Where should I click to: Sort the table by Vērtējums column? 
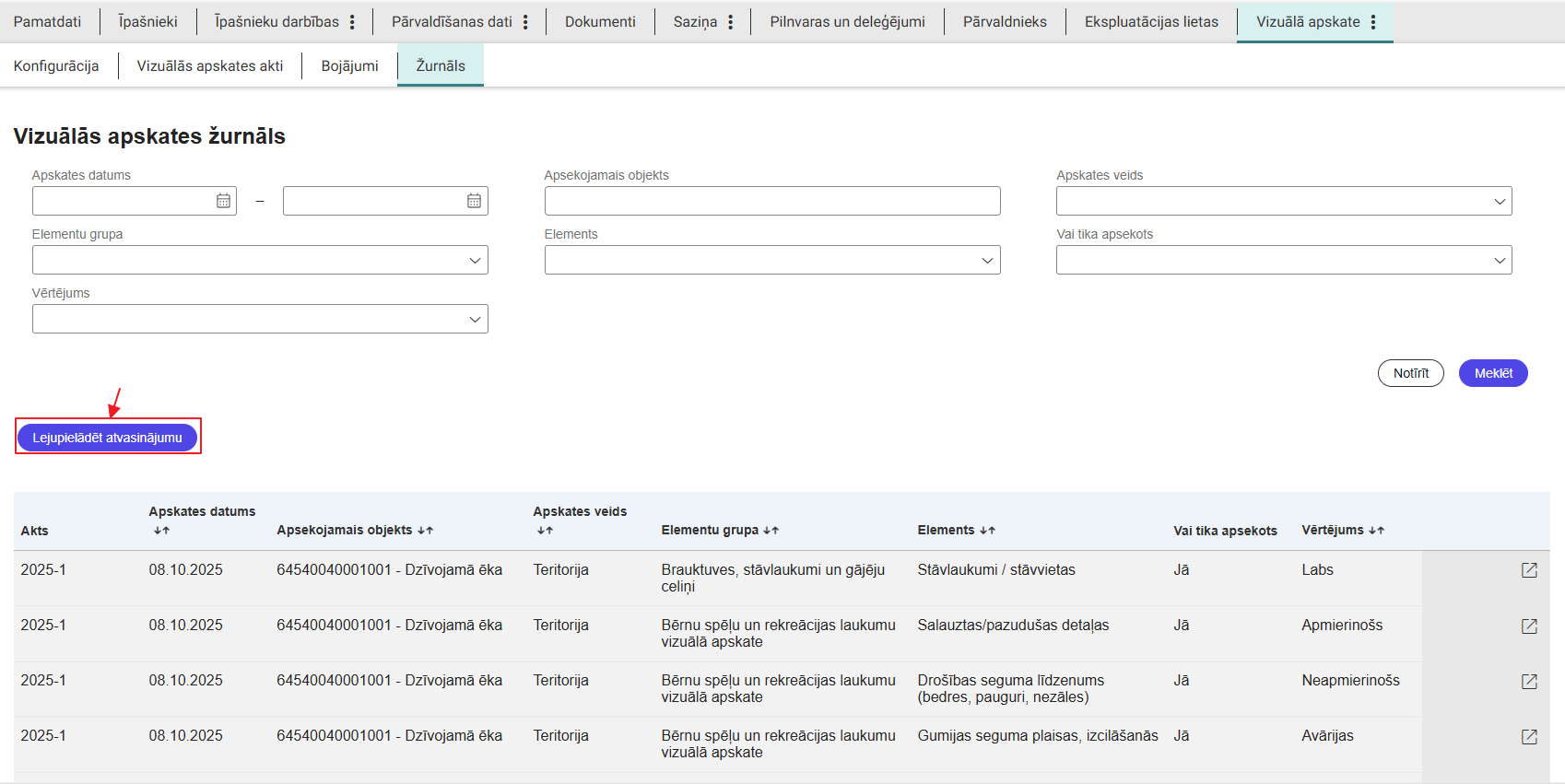point(1376,531)
